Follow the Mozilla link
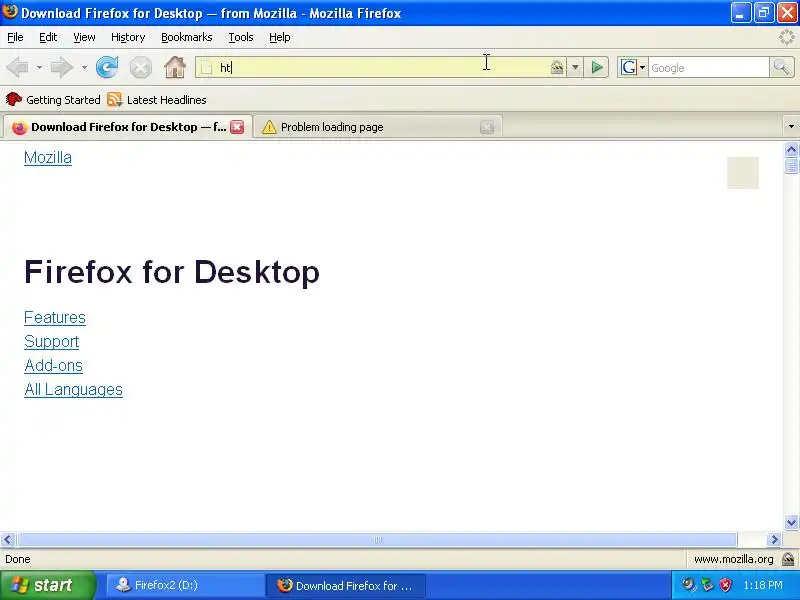Image resolution: width=800 pixels, height=600 pixels. click(48, 158)
